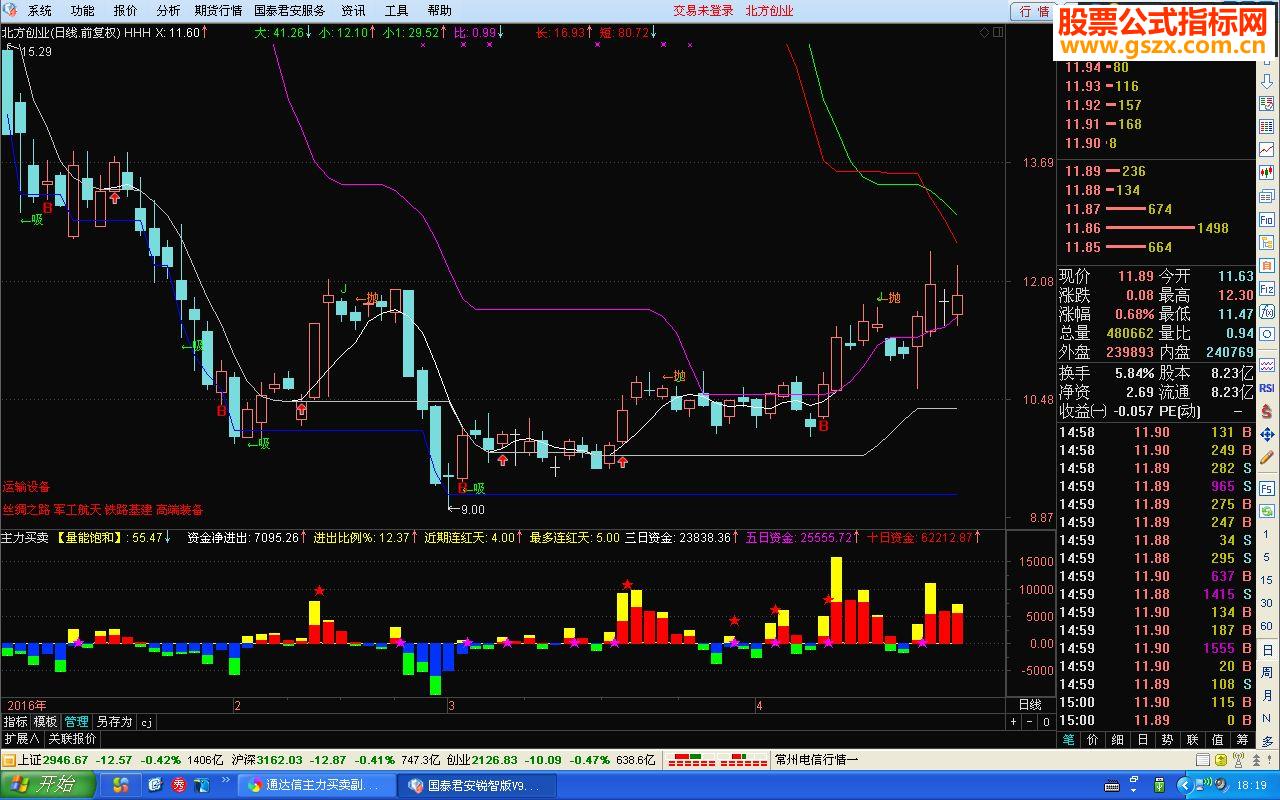Click the checklist report icon in right toolbar
The image size is (1280, 800).
tap(1267, 102)
